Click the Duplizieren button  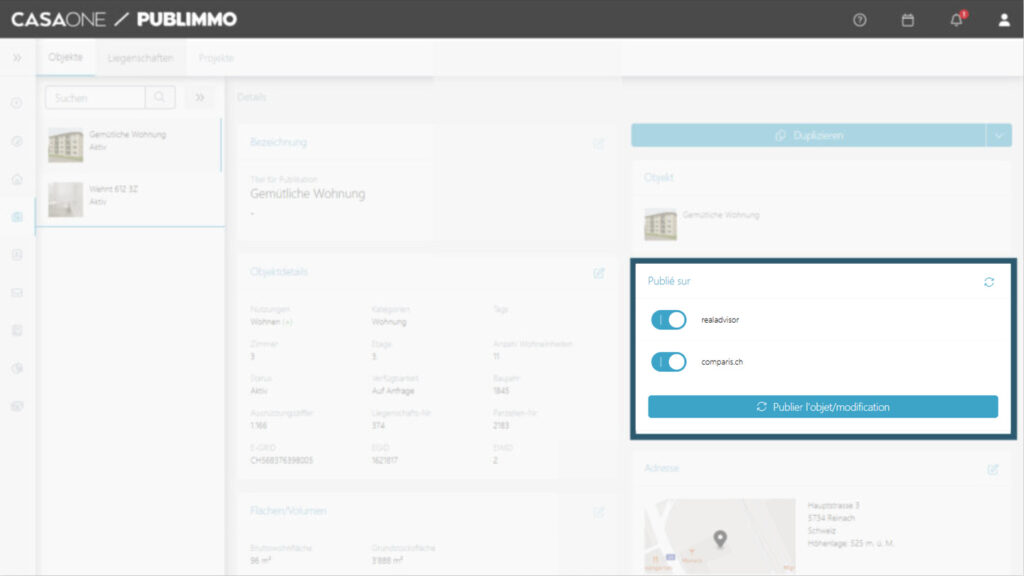pyautogui.click(x=808, y=135)
